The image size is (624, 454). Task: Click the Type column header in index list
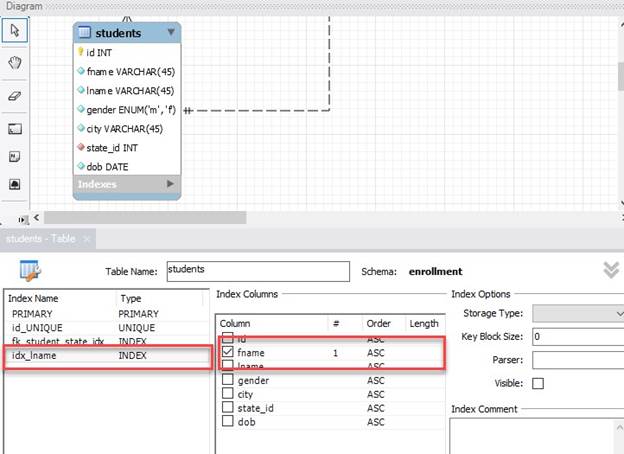point(131,298)
